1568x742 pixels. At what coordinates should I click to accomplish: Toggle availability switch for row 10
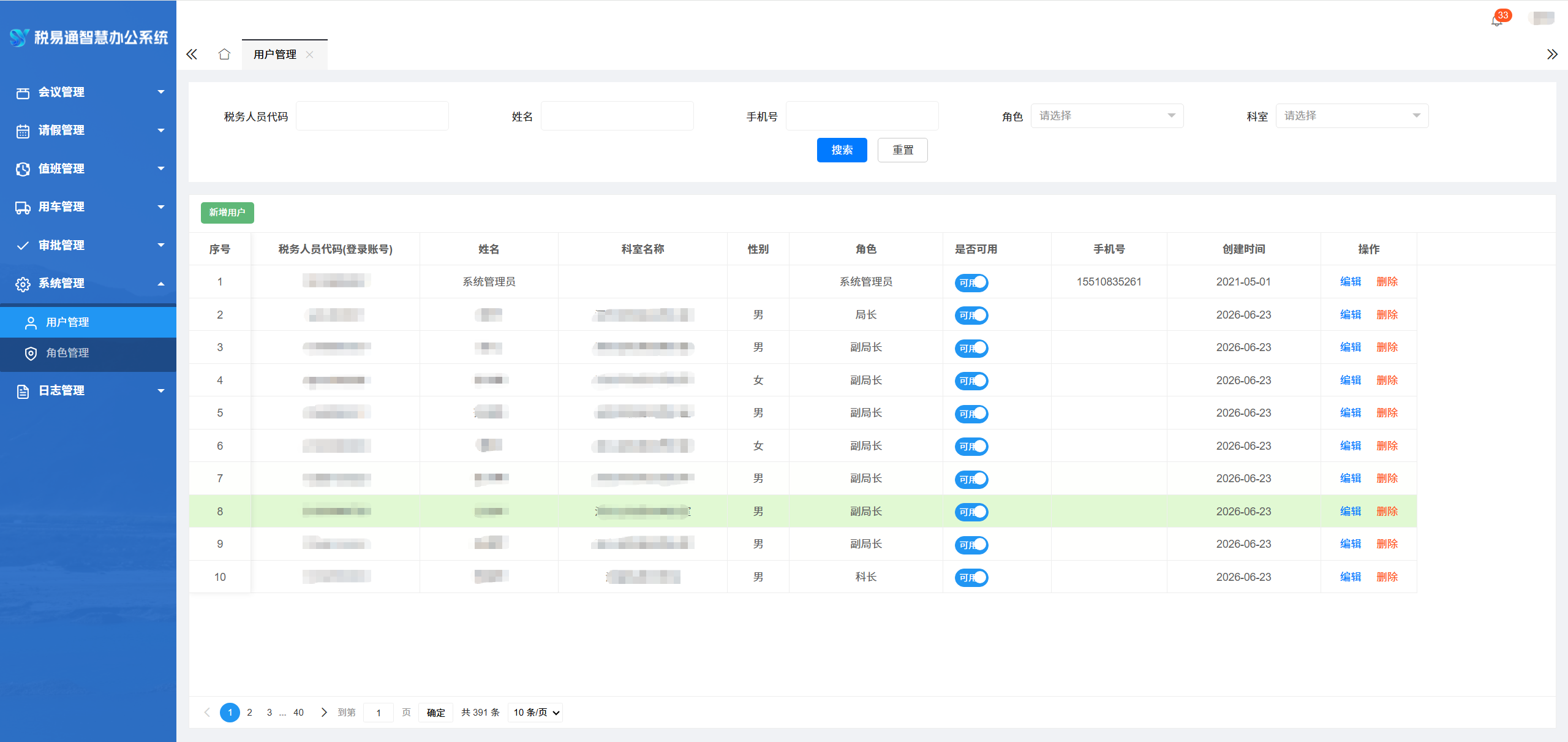[x=971, y=577]
